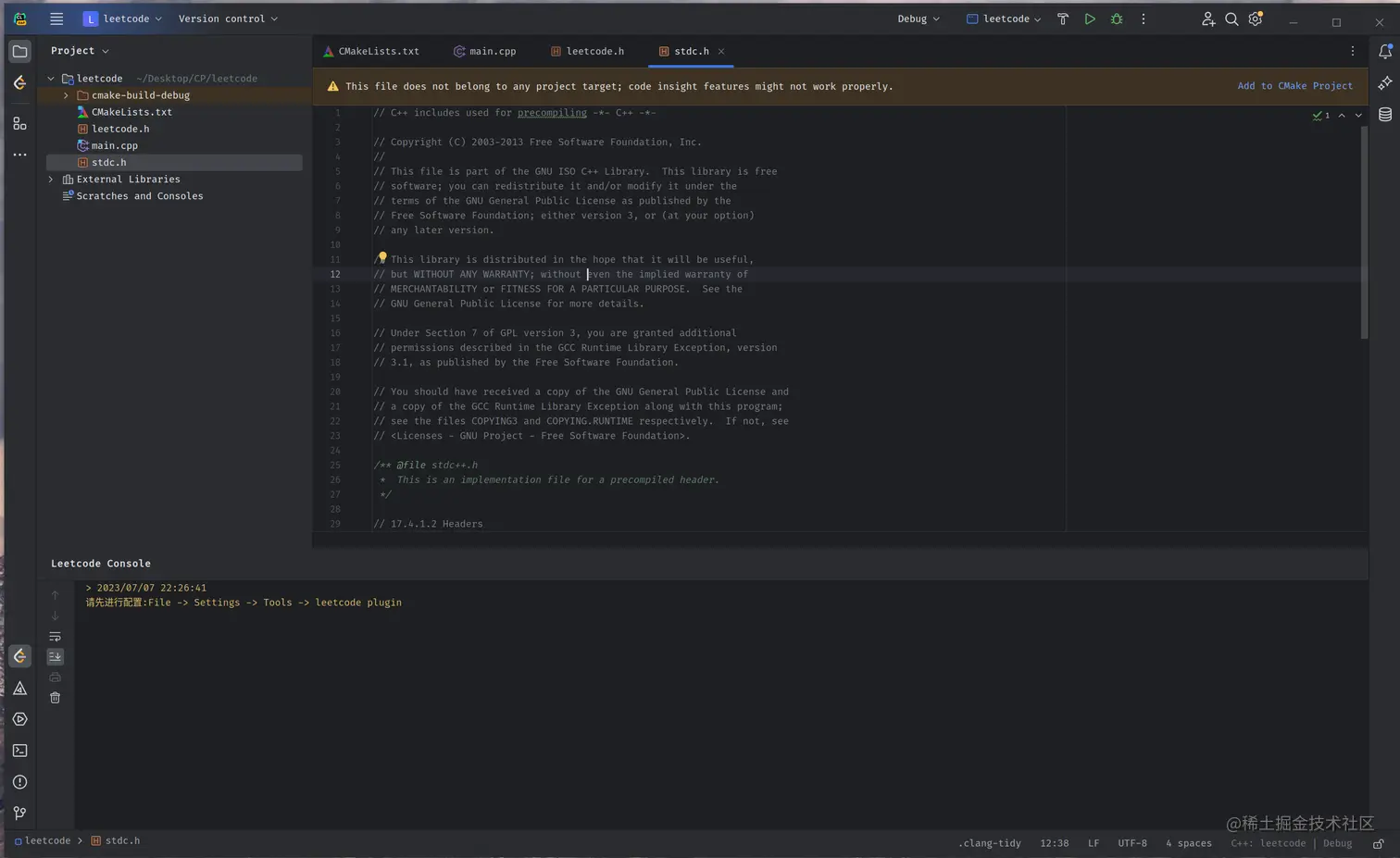Open the Project view dropdown
Image resolution: width=1400 pixels, height=858 pixels.
tap(80, 51)
